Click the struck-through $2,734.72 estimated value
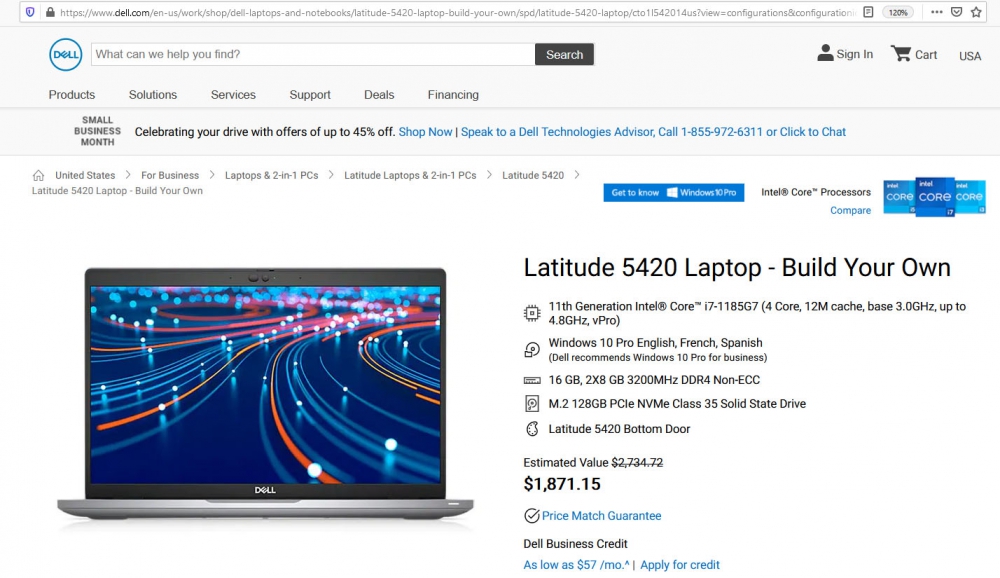This screenshot has height=578, width=1000. pyautogui.click(x=637, y=463)
